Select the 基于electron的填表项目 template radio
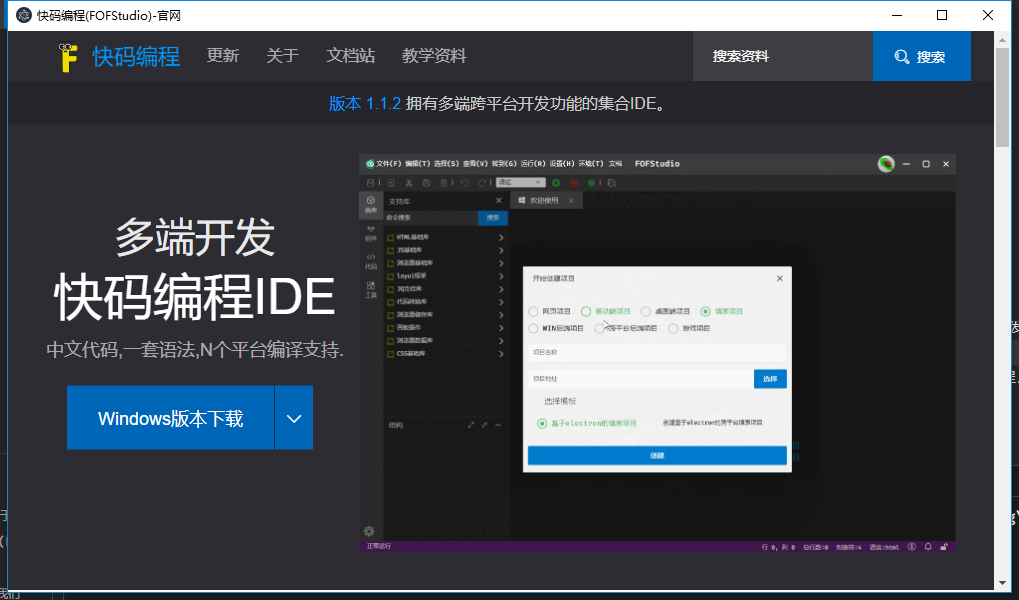Image resolution: width=1019 pixels, height=600 pixels. pos(541,423)
